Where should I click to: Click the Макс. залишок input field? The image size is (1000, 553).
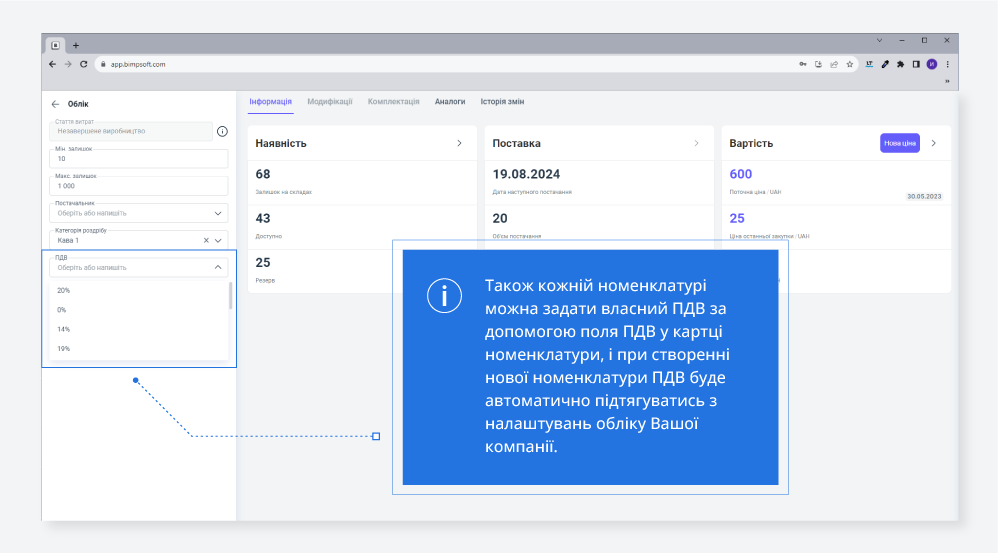coord(138,186)
